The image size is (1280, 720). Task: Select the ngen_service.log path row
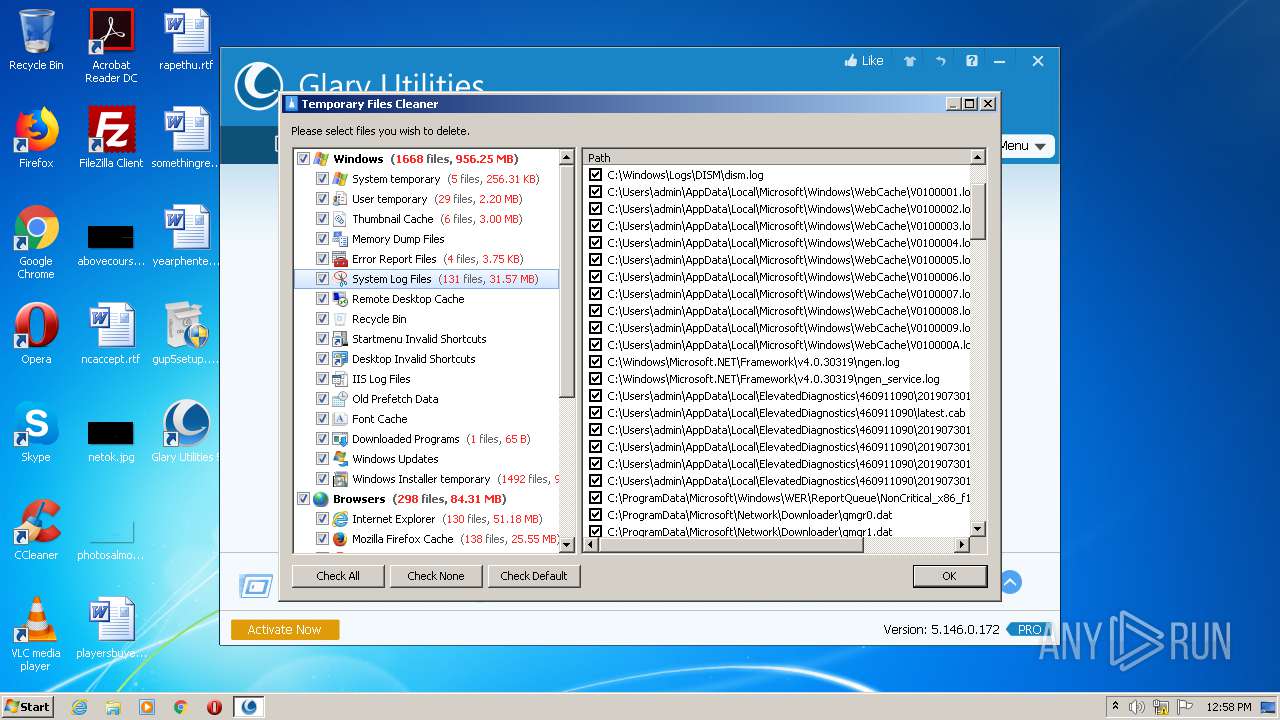(x=776, y=379)
